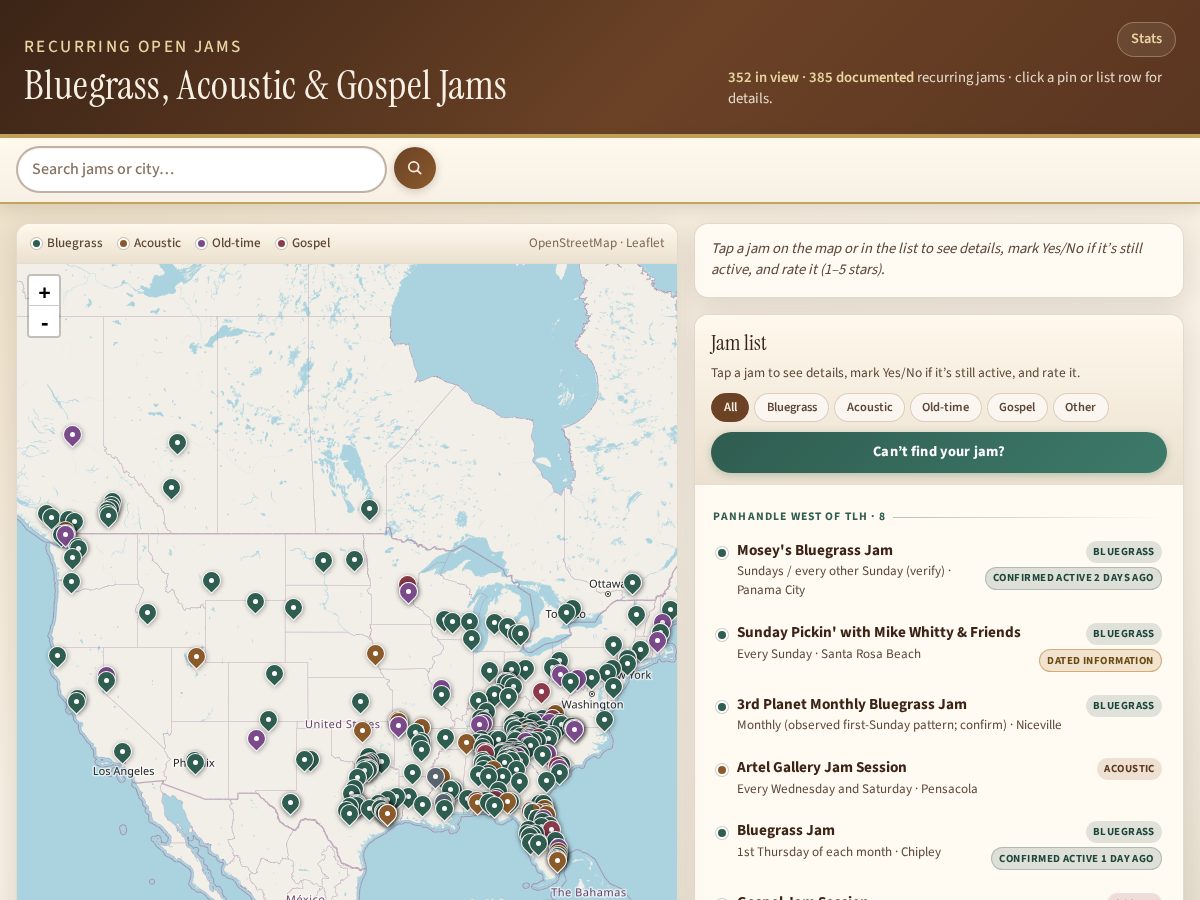Filter jam list by Bluegrass

[792, 407]
